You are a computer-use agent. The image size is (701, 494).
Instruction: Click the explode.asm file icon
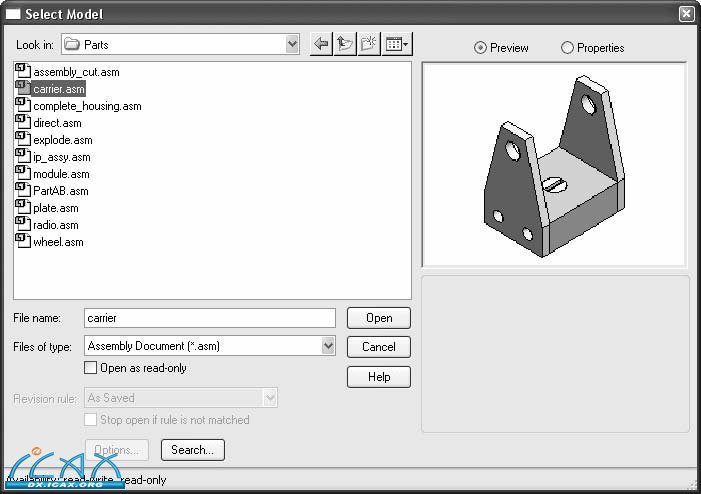click(x=23, y=139)
